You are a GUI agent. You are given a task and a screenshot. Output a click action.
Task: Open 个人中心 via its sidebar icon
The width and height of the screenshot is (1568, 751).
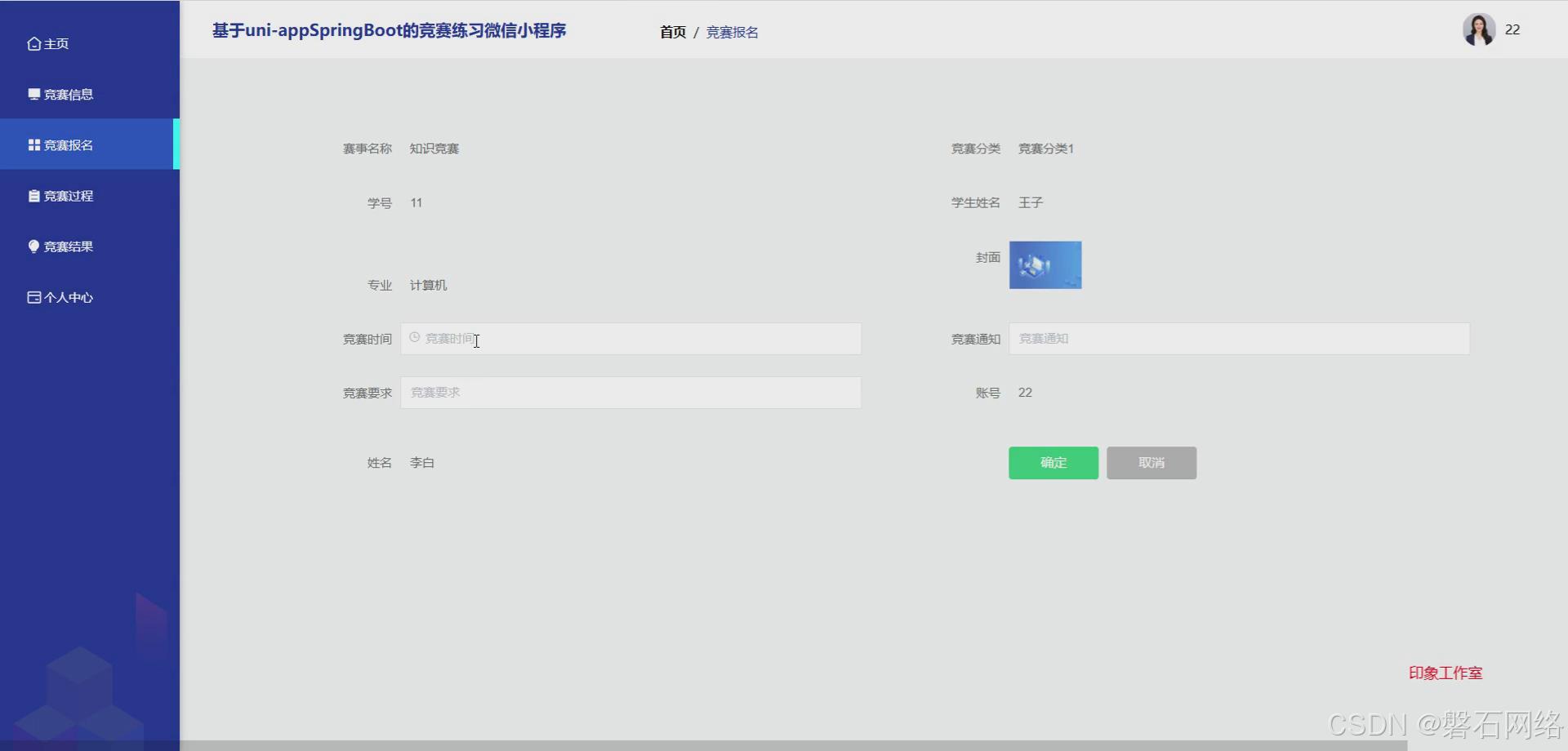pyautogui.click(x=33, y=297)
